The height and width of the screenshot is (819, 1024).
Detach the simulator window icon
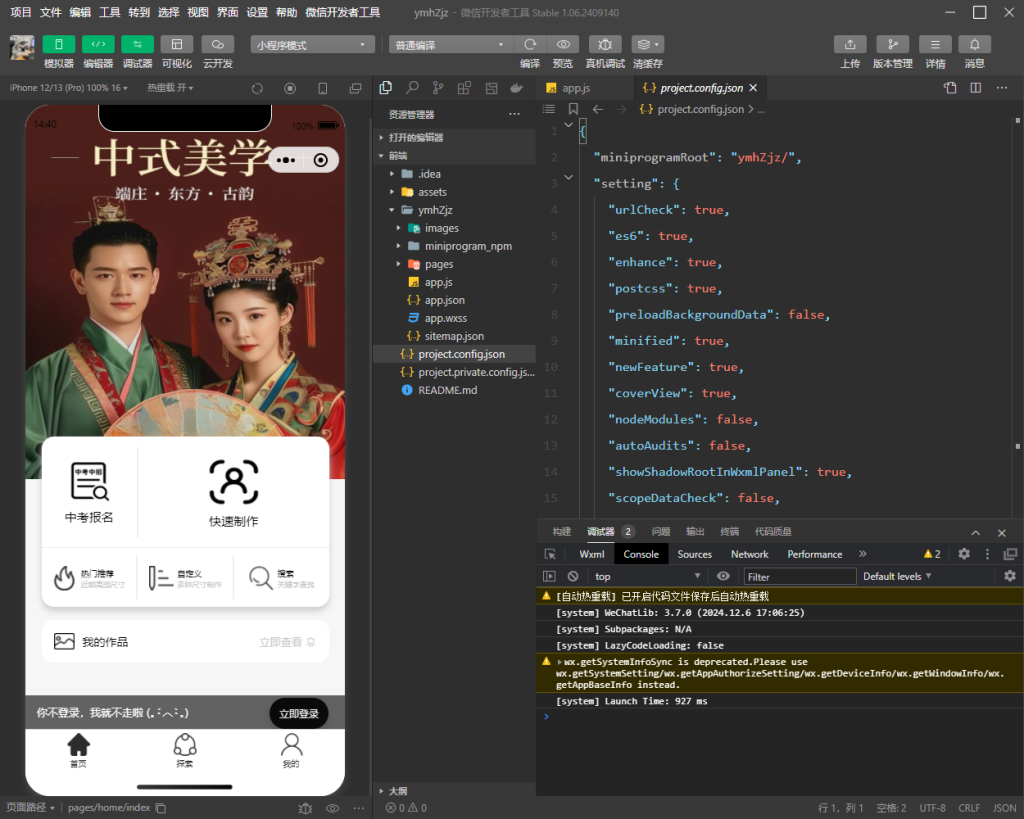(355, 88)
